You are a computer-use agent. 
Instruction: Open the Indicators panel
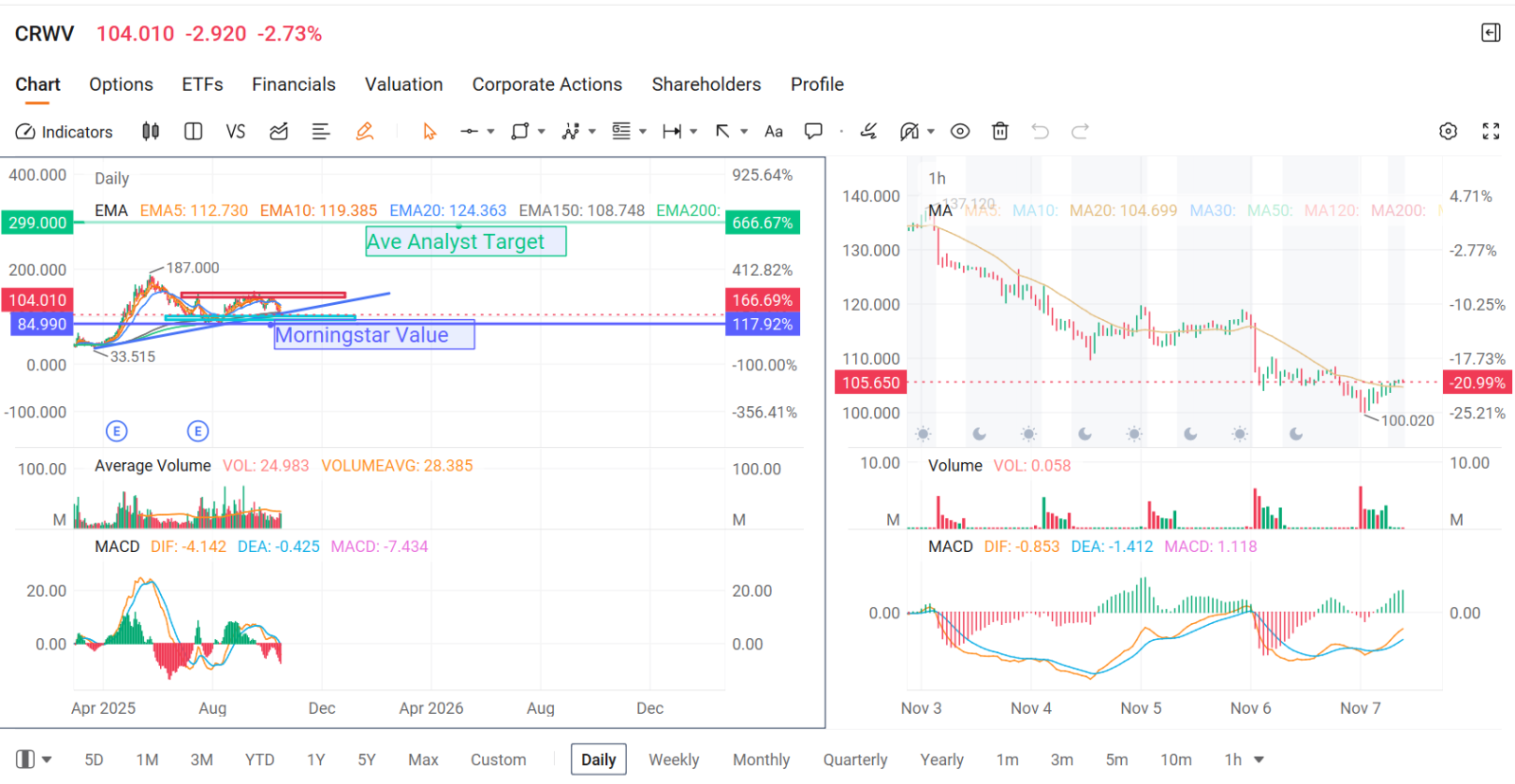[64, 132]
